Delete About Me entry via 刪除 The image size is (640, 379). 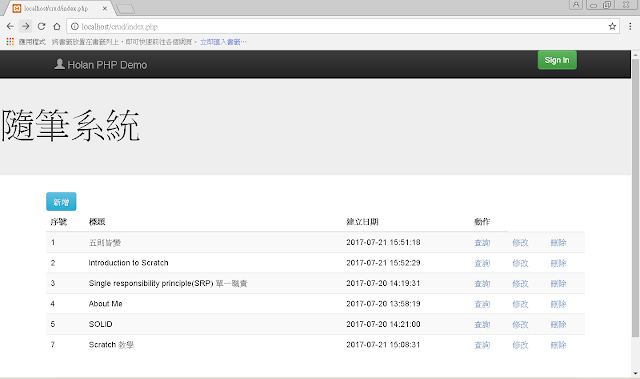pos(558,304)
